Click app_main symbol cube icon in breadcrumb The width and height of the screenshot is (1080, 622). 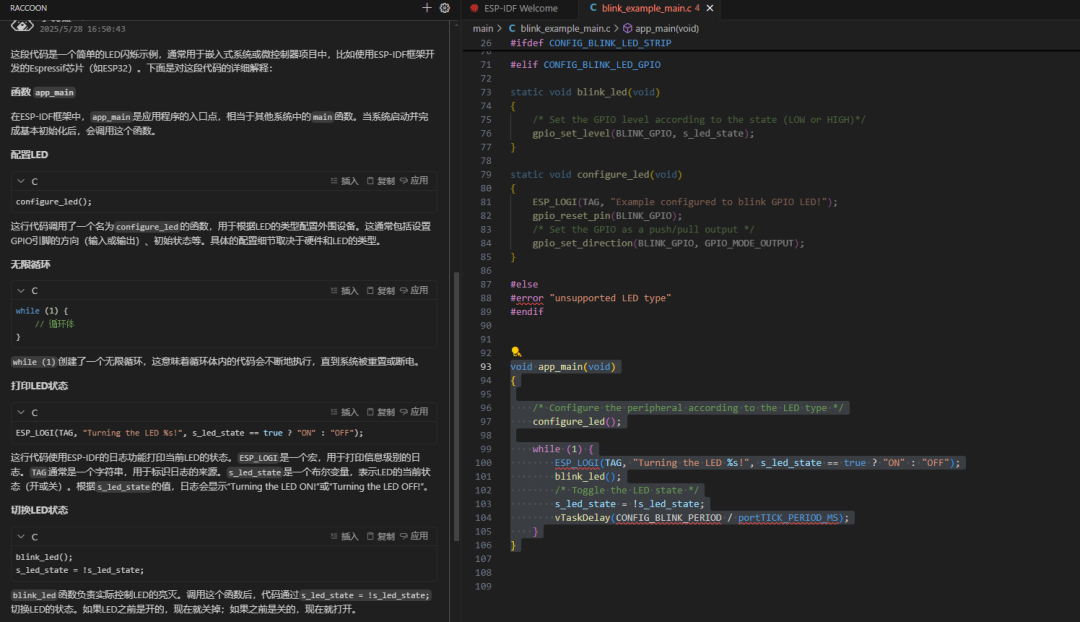click(x=627, y=28)
